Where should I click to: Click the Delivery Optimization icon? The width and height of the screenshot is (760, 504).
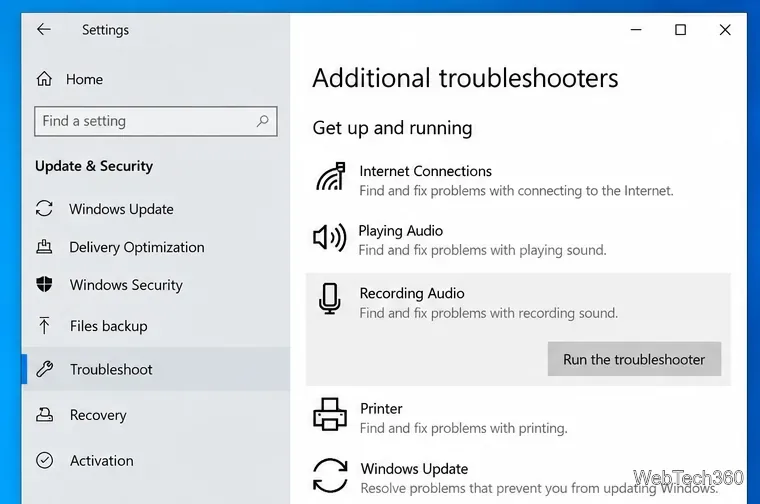tap(44, 247)
